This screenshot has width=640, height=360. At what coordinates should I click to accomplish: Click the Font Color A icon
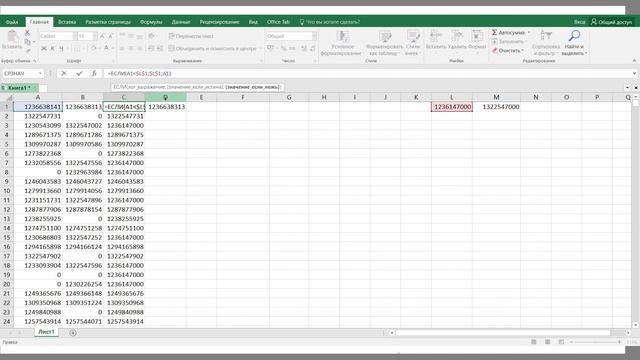[106, 49]
